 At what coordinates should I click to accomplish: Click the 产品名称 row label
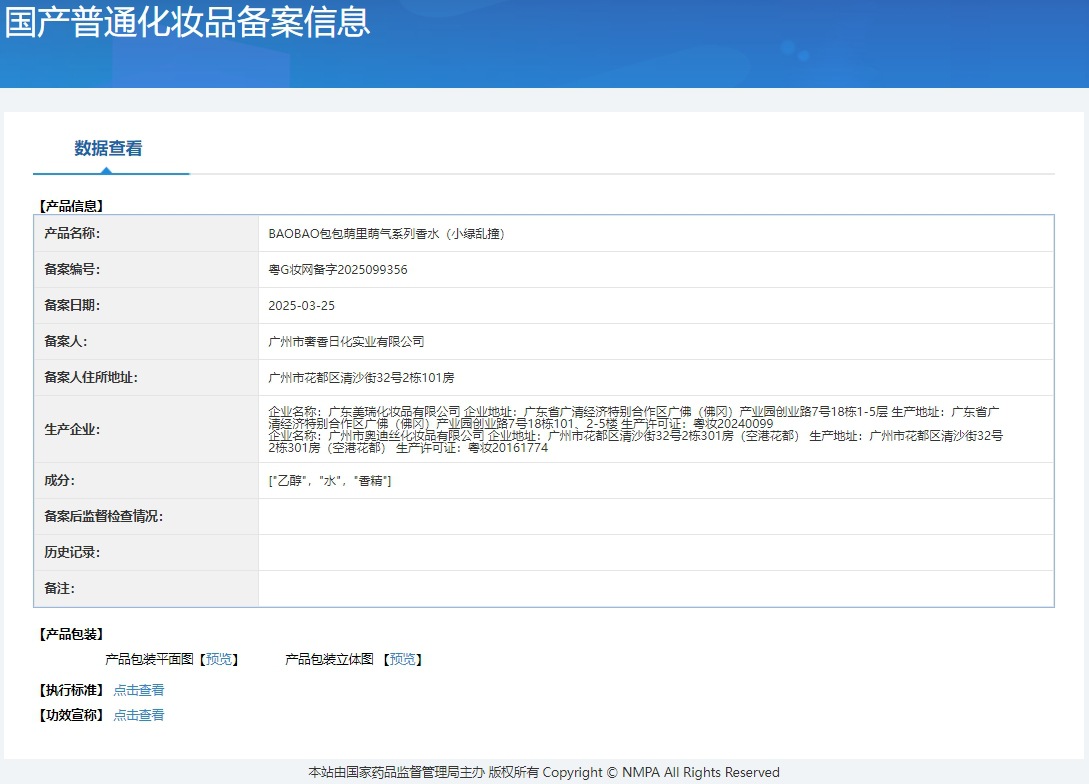[72, 233]
